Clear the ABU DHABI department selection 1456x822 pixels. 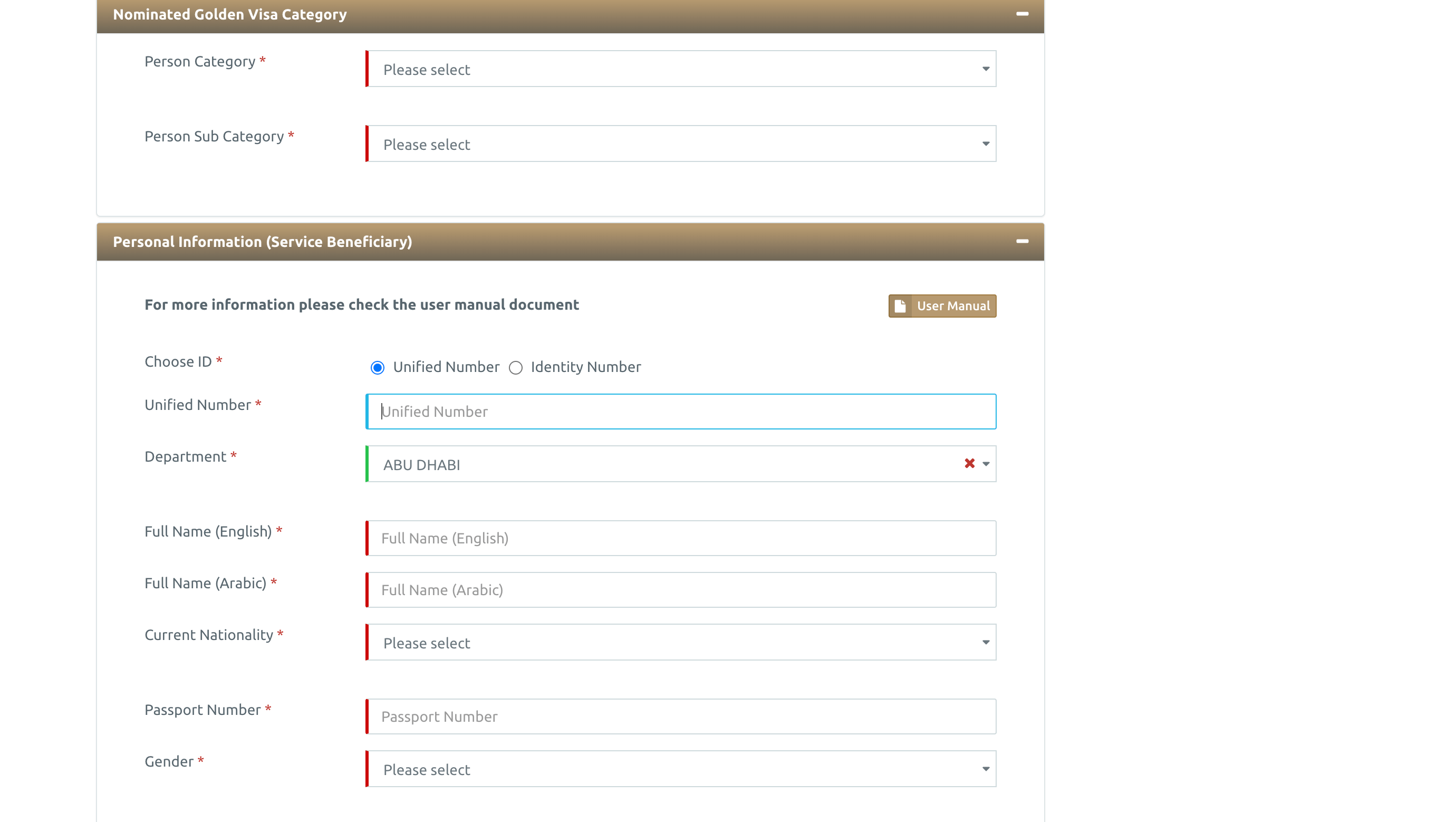969,464
